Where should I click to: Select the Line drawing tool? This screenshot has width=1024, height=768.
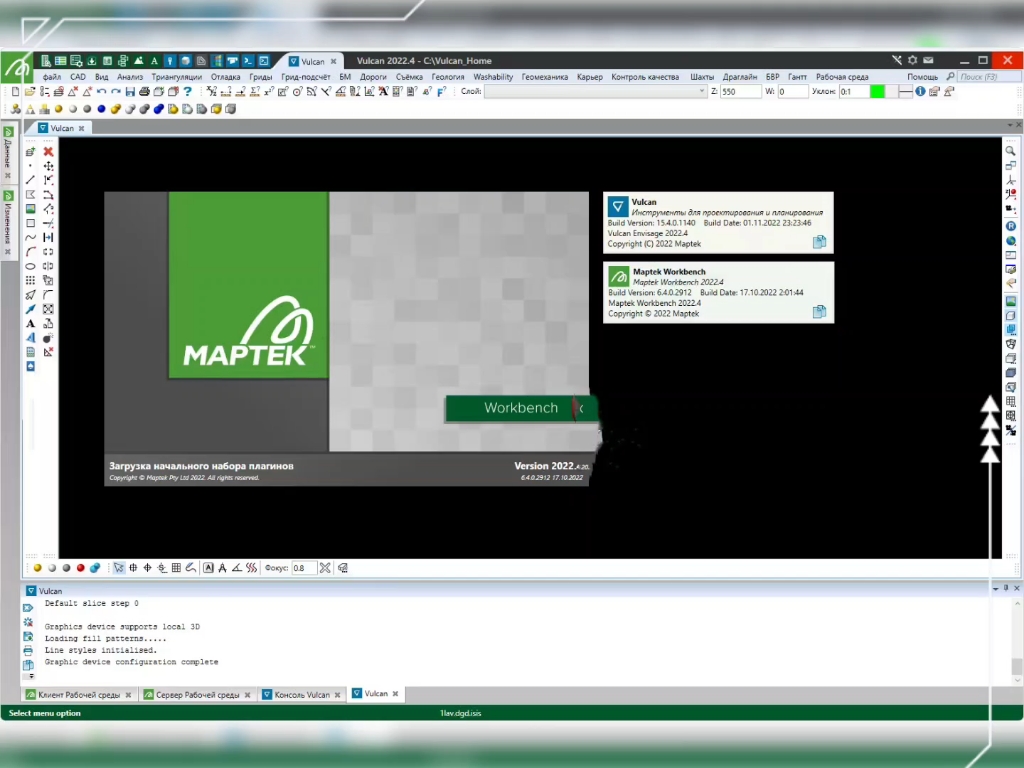29,180
